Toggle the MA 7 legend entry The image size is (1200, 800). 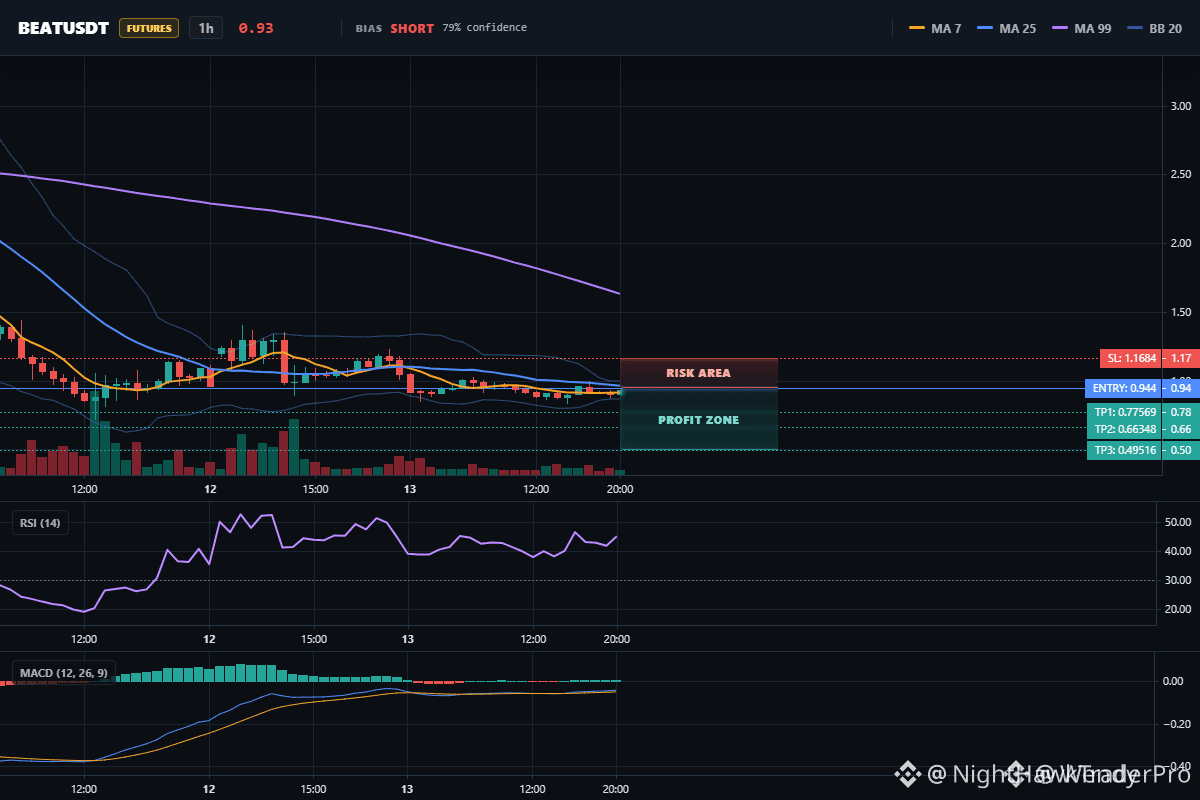tap(935, 28)
